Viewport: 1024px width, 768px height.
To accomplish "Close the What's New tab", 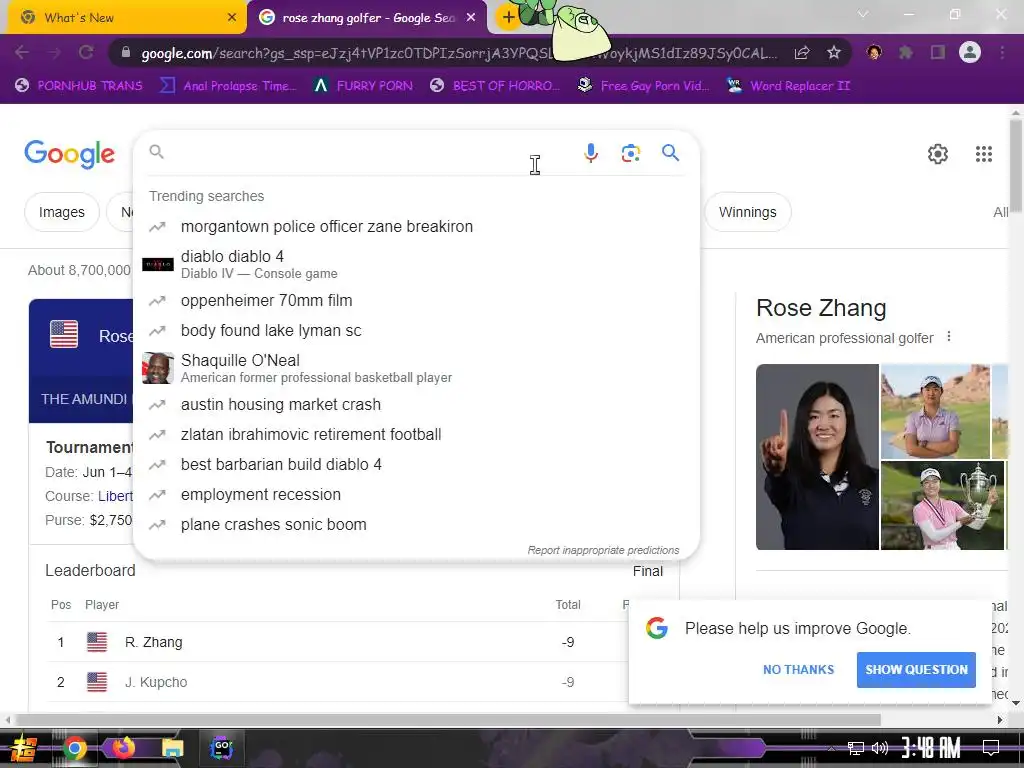I will coord(232,18).
